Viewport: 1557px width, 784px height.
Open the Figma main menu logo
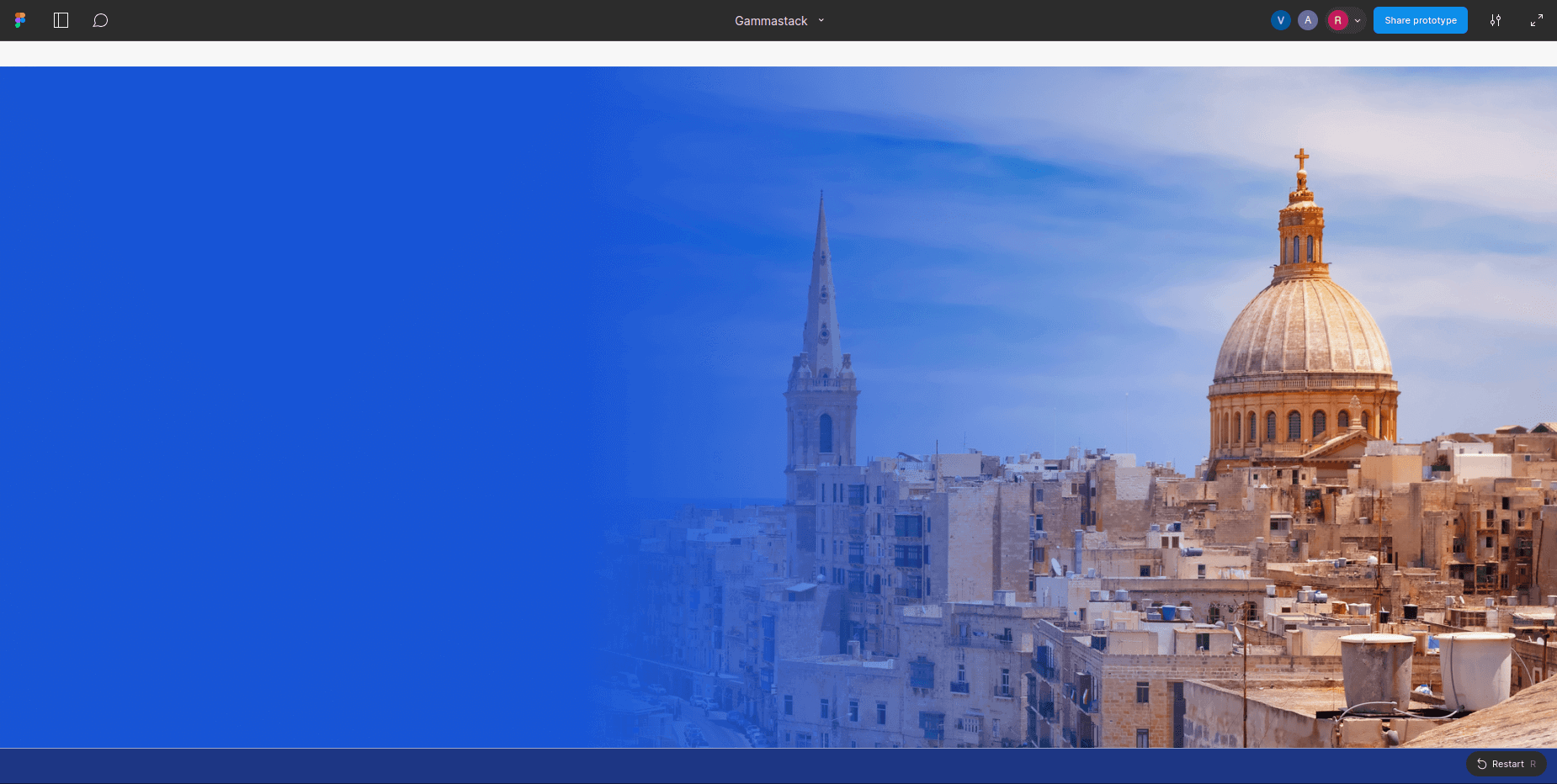click(x=20, y=20)
